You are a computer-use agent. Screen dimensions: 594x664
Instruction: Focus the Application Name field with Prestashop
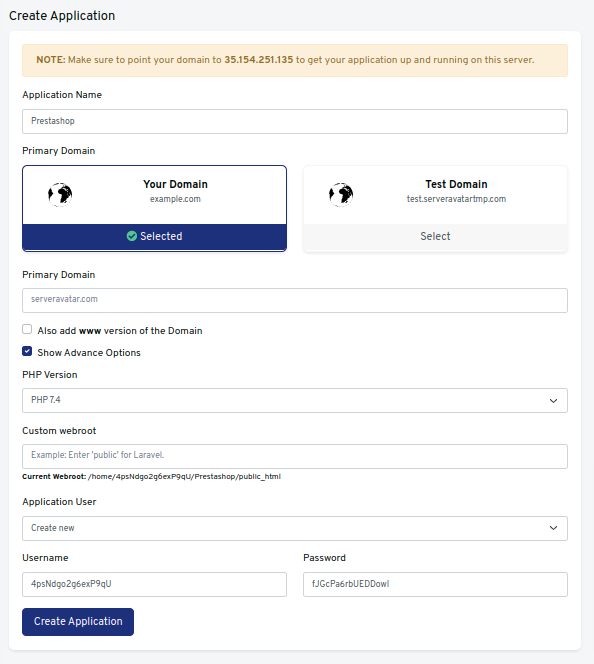[x=295, y=122]
